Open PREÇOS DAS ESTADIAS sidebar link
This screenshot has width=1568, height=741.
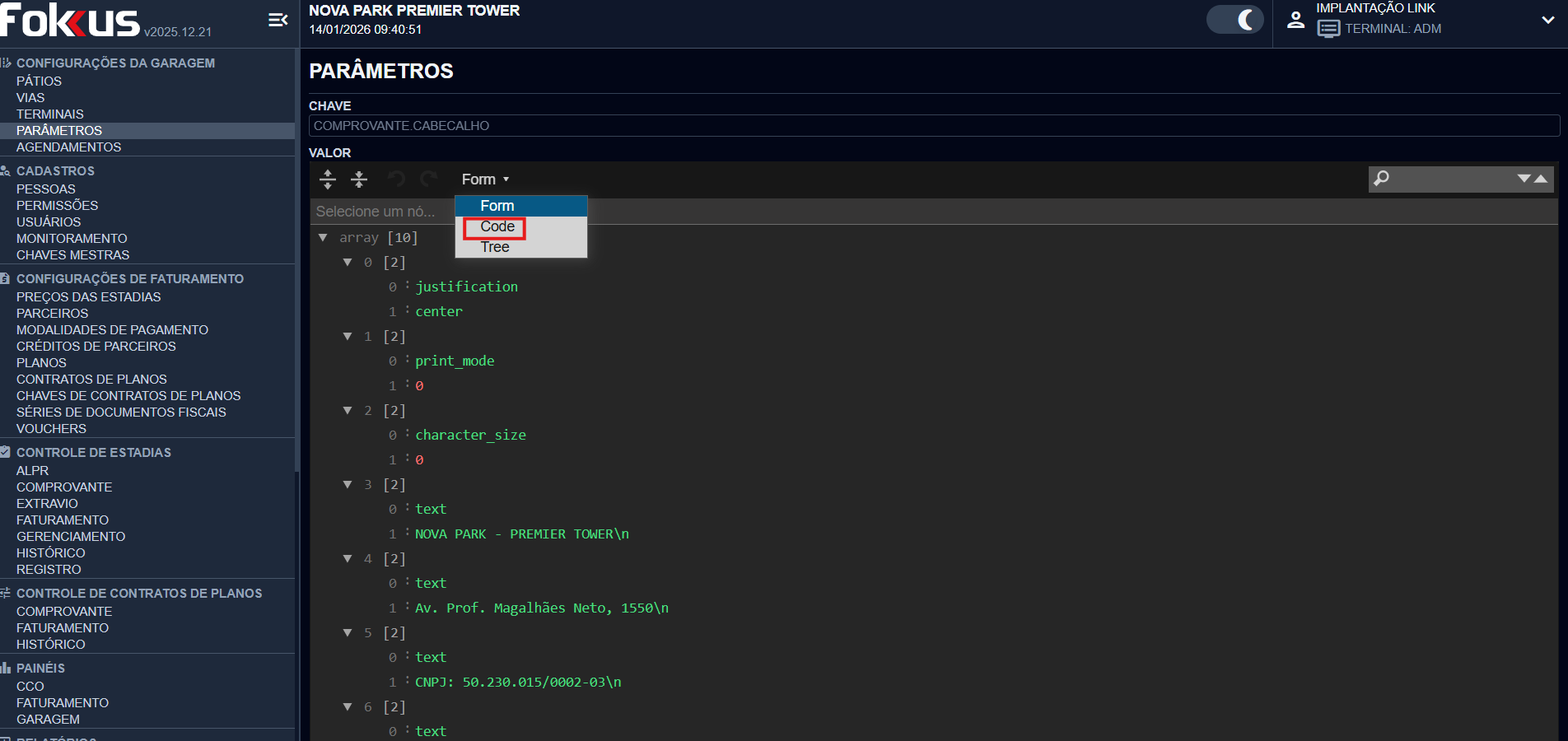tap(89, 297)
